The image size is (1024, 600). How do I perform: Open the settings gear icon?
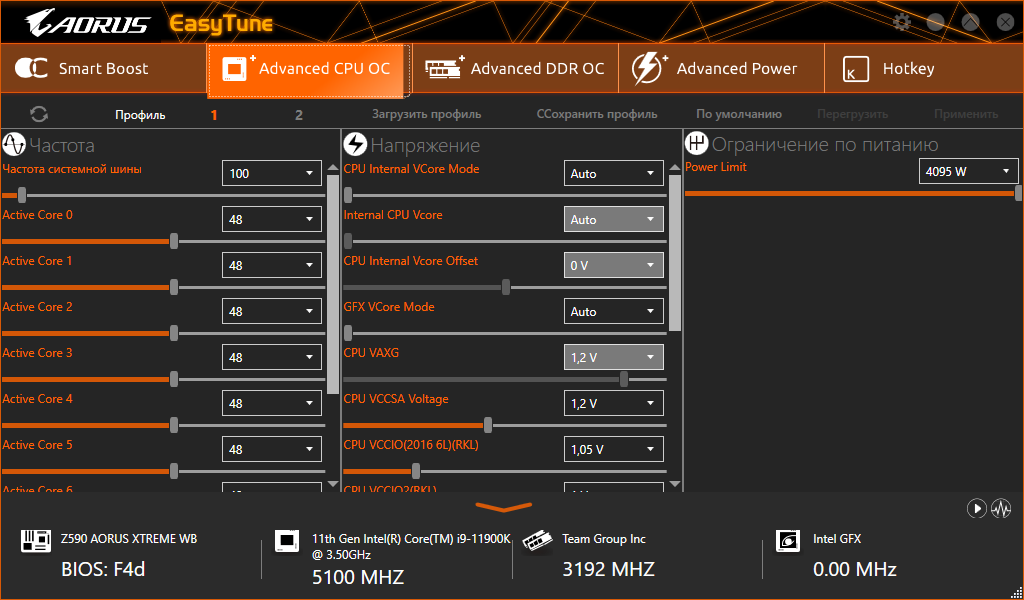pyautogui.click(x=902, y=22)
